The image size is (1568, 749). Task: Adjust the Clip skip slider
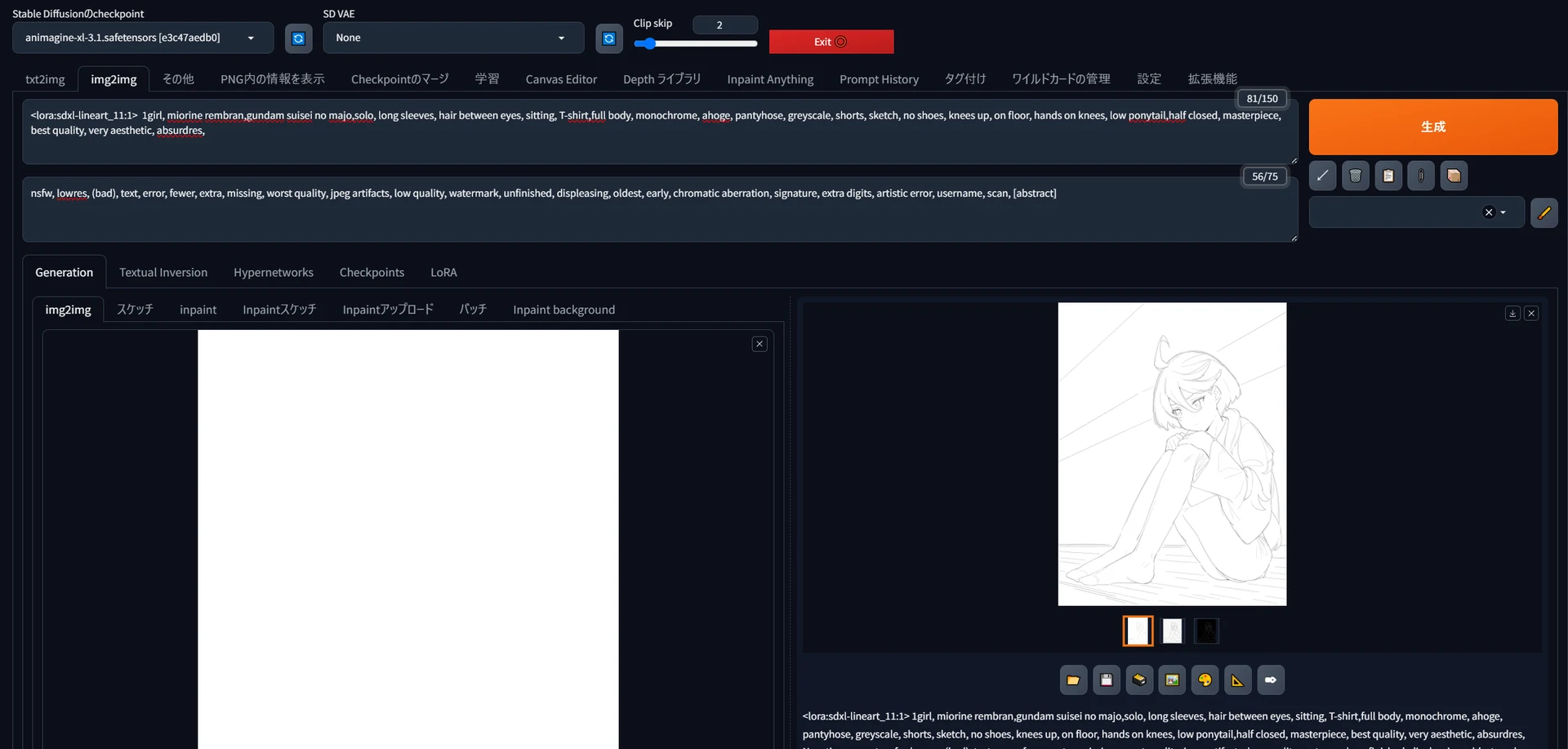pos(696,44)
